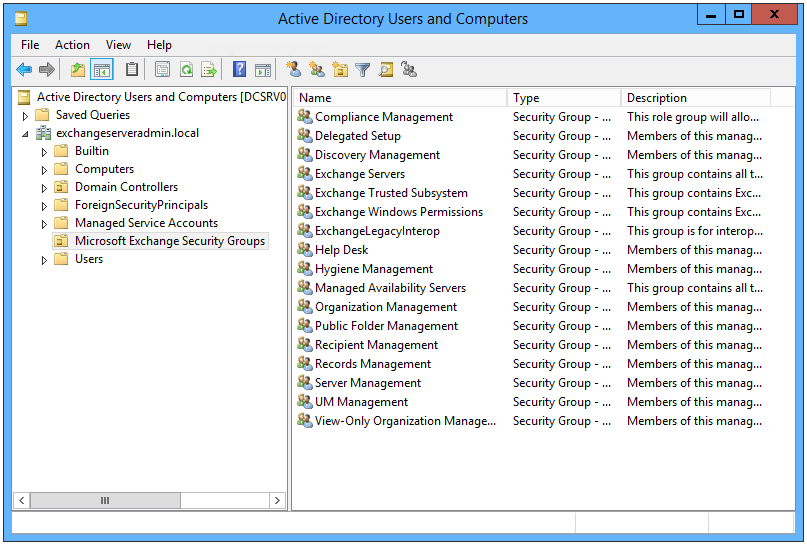This screenshot has width=807, height=545.
Task: Expand the Users container
Action: pyautogui.click(x=44, y=260)
